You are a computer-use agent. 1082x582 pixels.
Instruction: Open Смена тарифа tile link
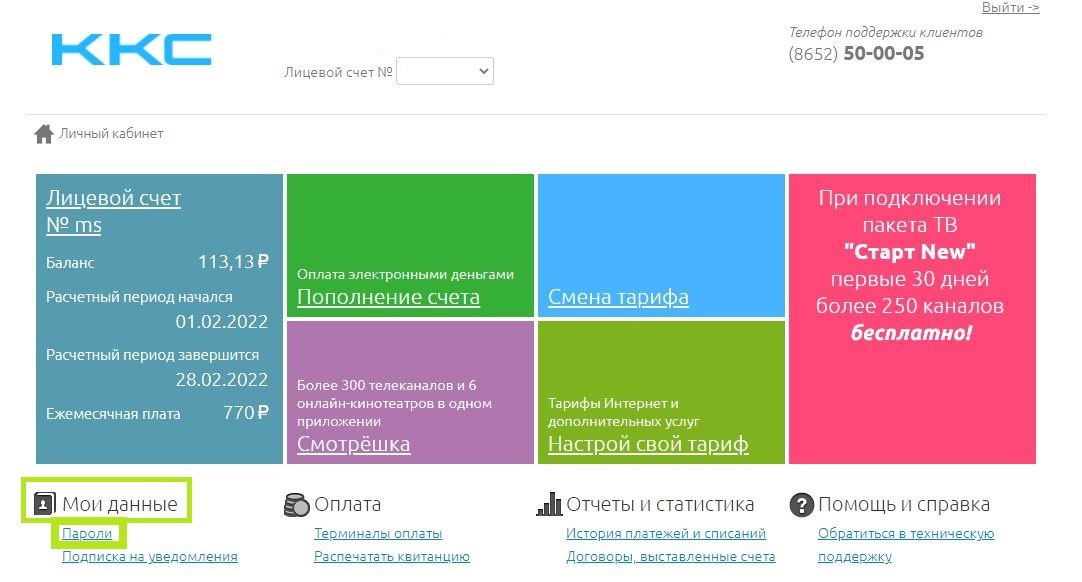point(618,298)
